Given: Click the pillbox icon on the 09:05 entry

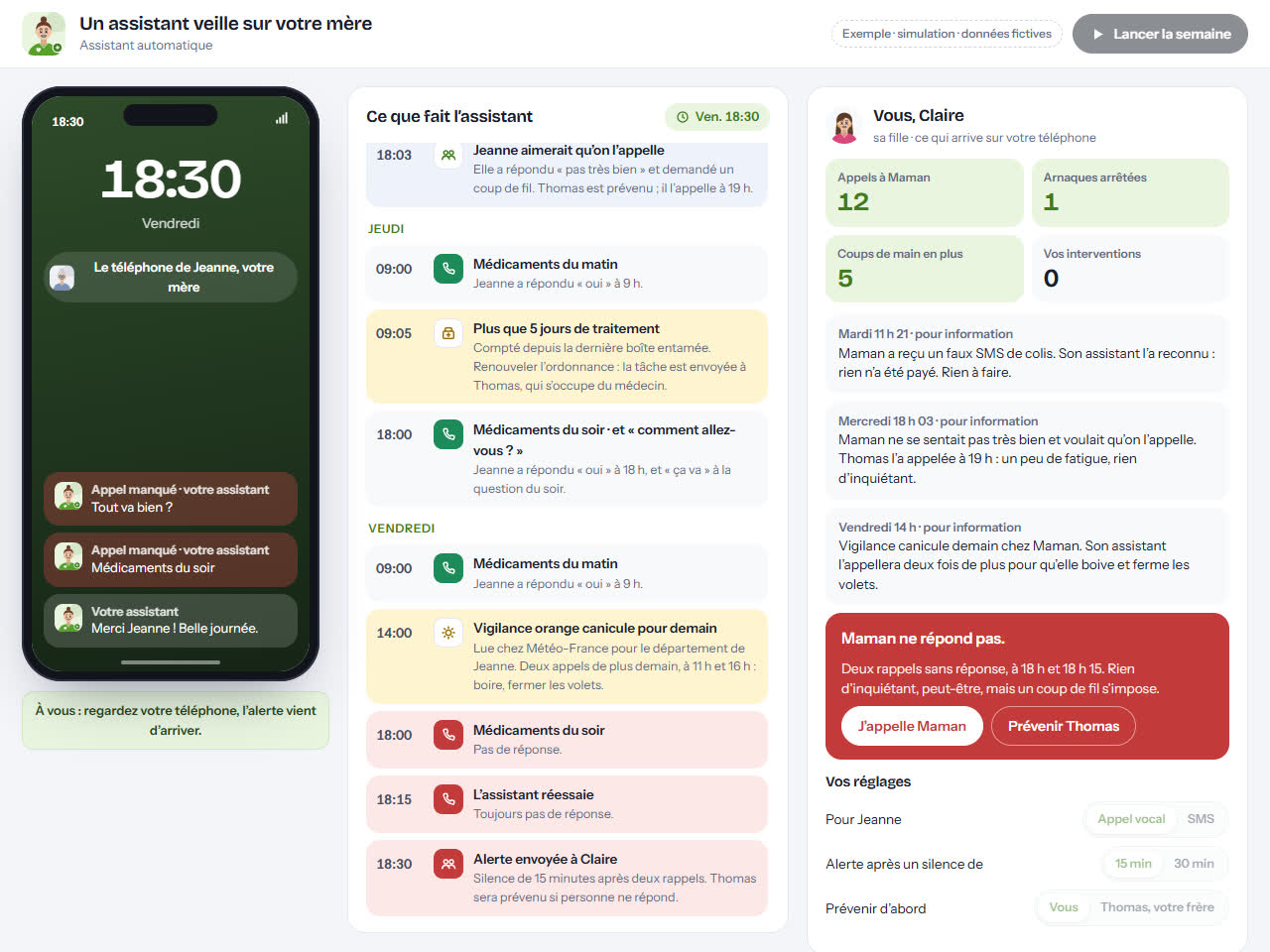Looking at the screenshot, I should pyautogui.click(x=448, y=333).
